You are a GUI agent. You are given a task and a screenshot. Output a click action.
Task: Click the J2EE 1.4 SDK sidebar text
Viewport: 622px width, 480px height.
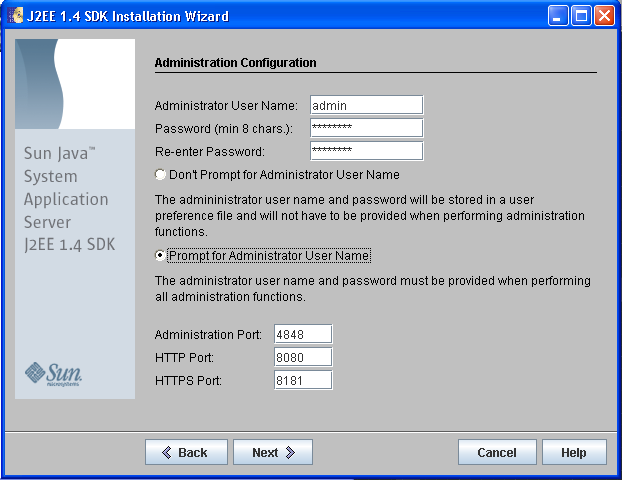point(69,245)
